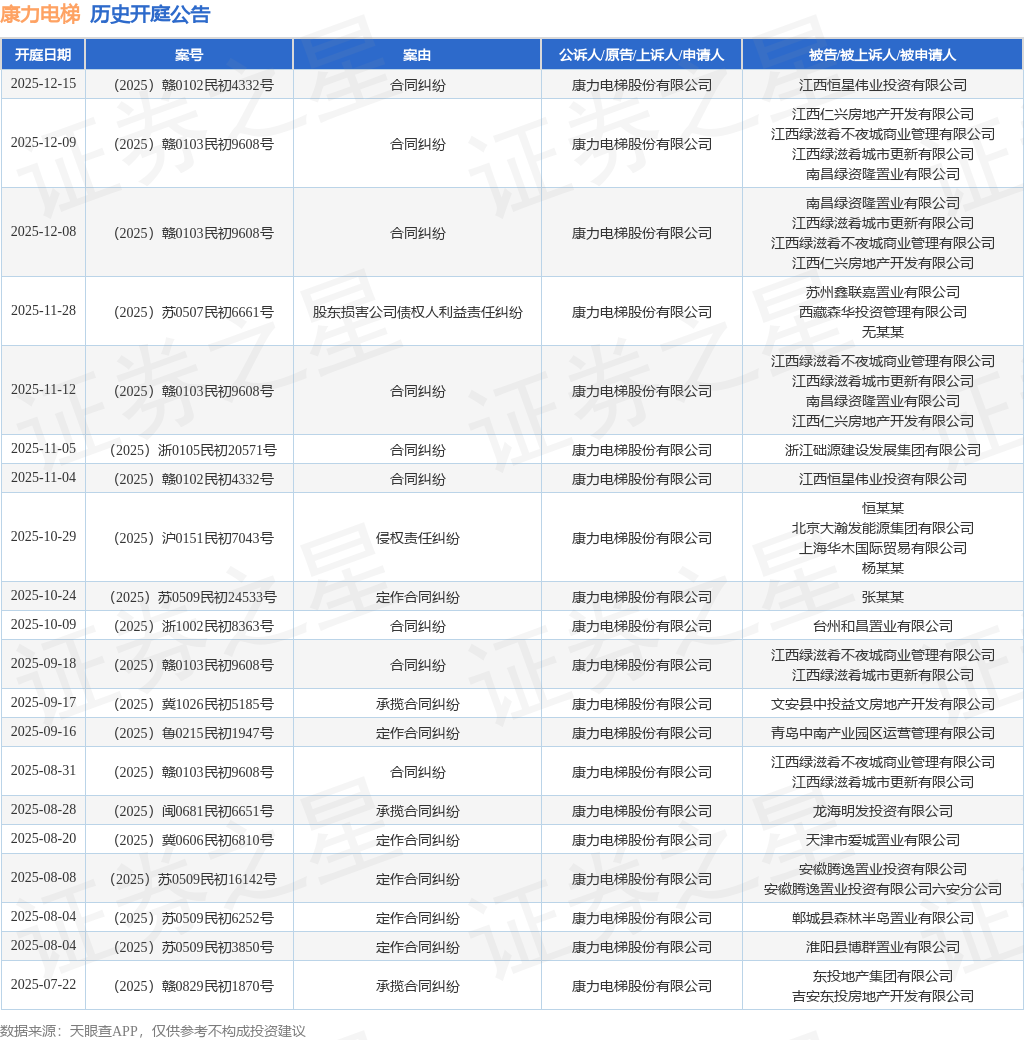Select the 被告/被上诉人/被申请人 column header

882,55
